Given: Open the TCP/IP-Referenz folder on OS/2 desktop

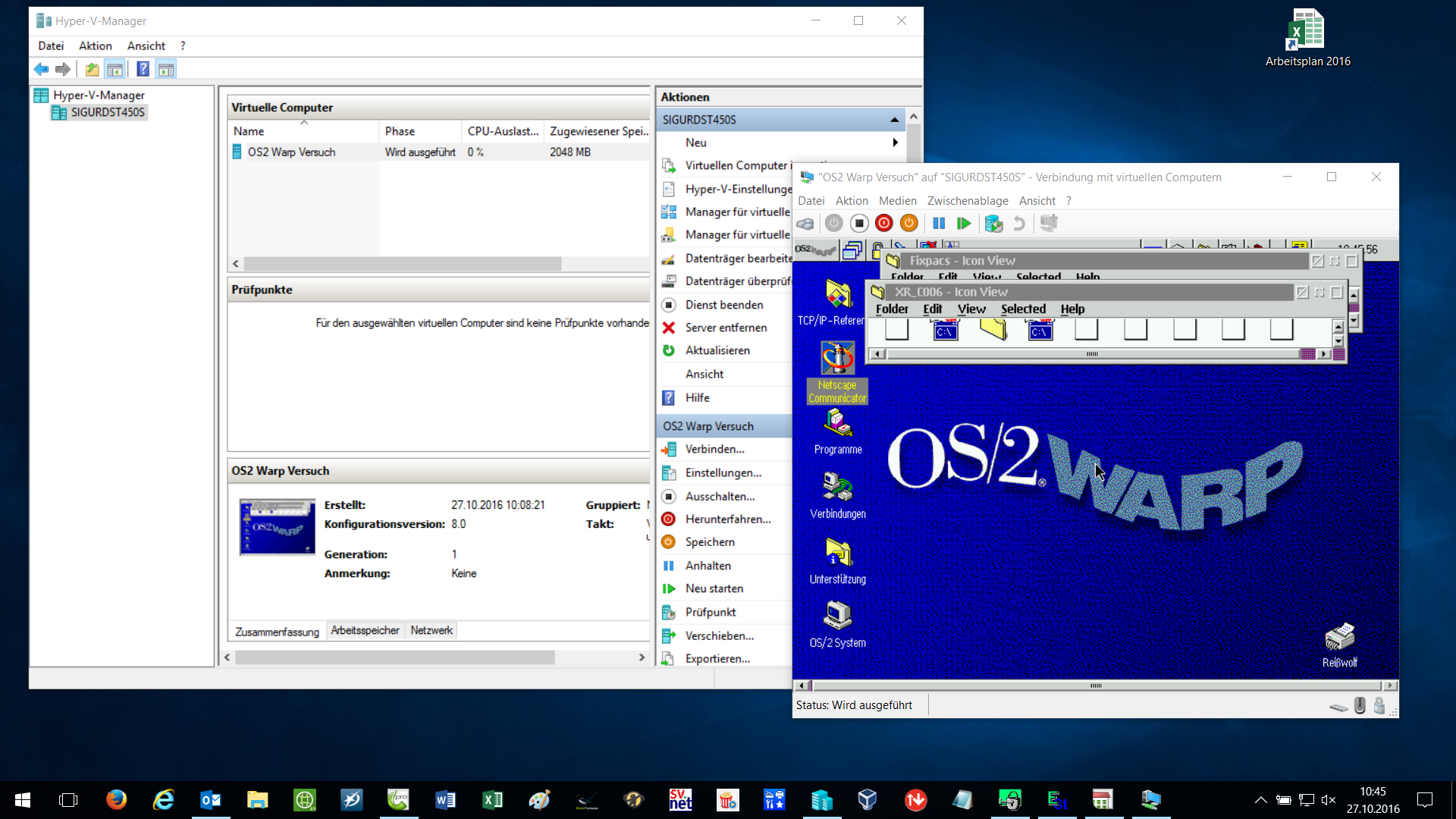Looking at the screenshot, I should click(x=832, y=303).
